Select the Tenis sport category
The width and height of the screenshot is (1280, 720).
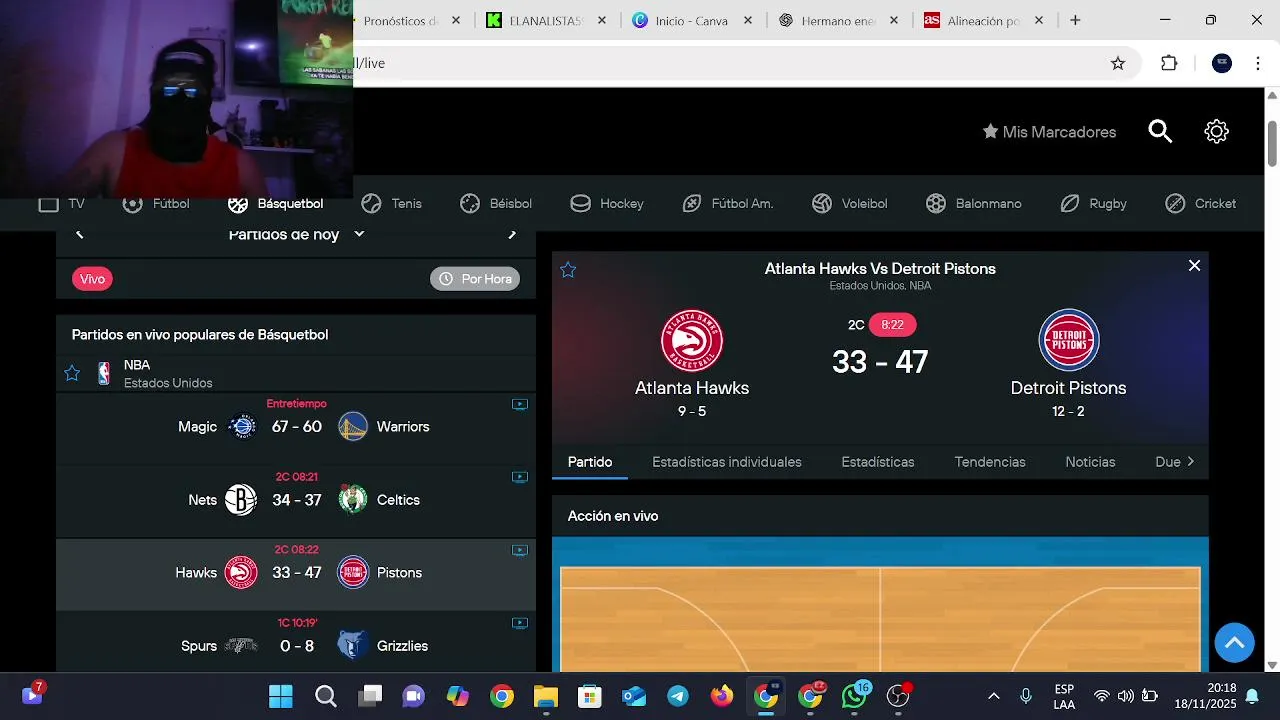(x=392, y=204)
